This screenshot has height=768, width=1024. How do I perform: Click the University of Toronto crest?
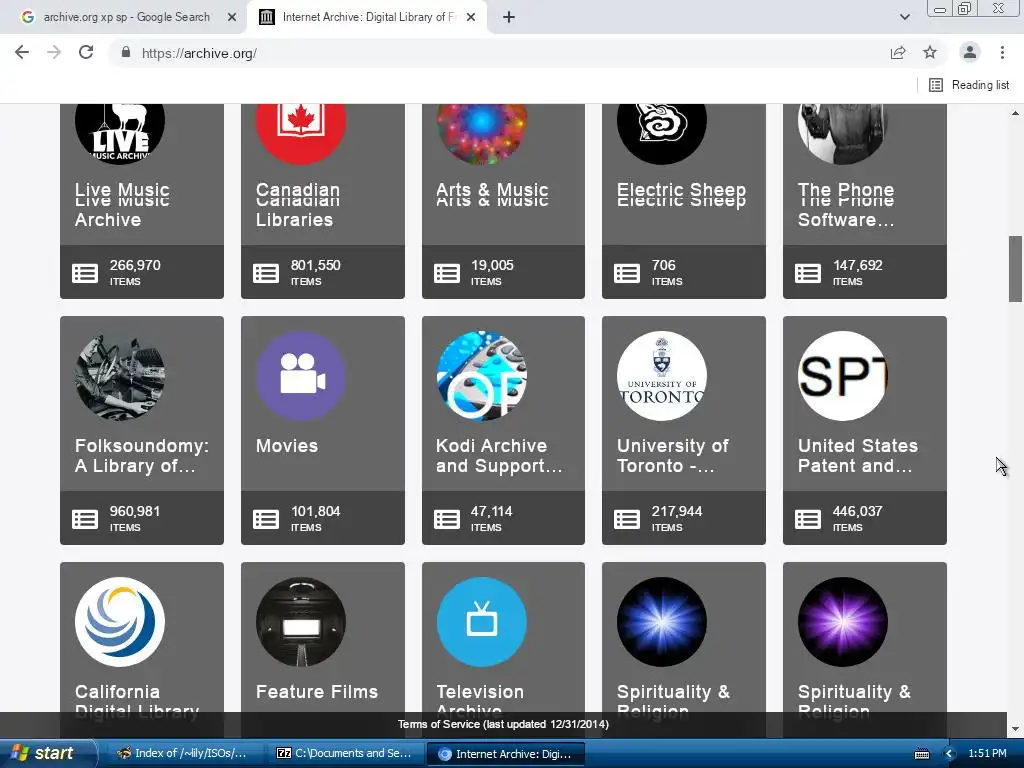point(662,376)
